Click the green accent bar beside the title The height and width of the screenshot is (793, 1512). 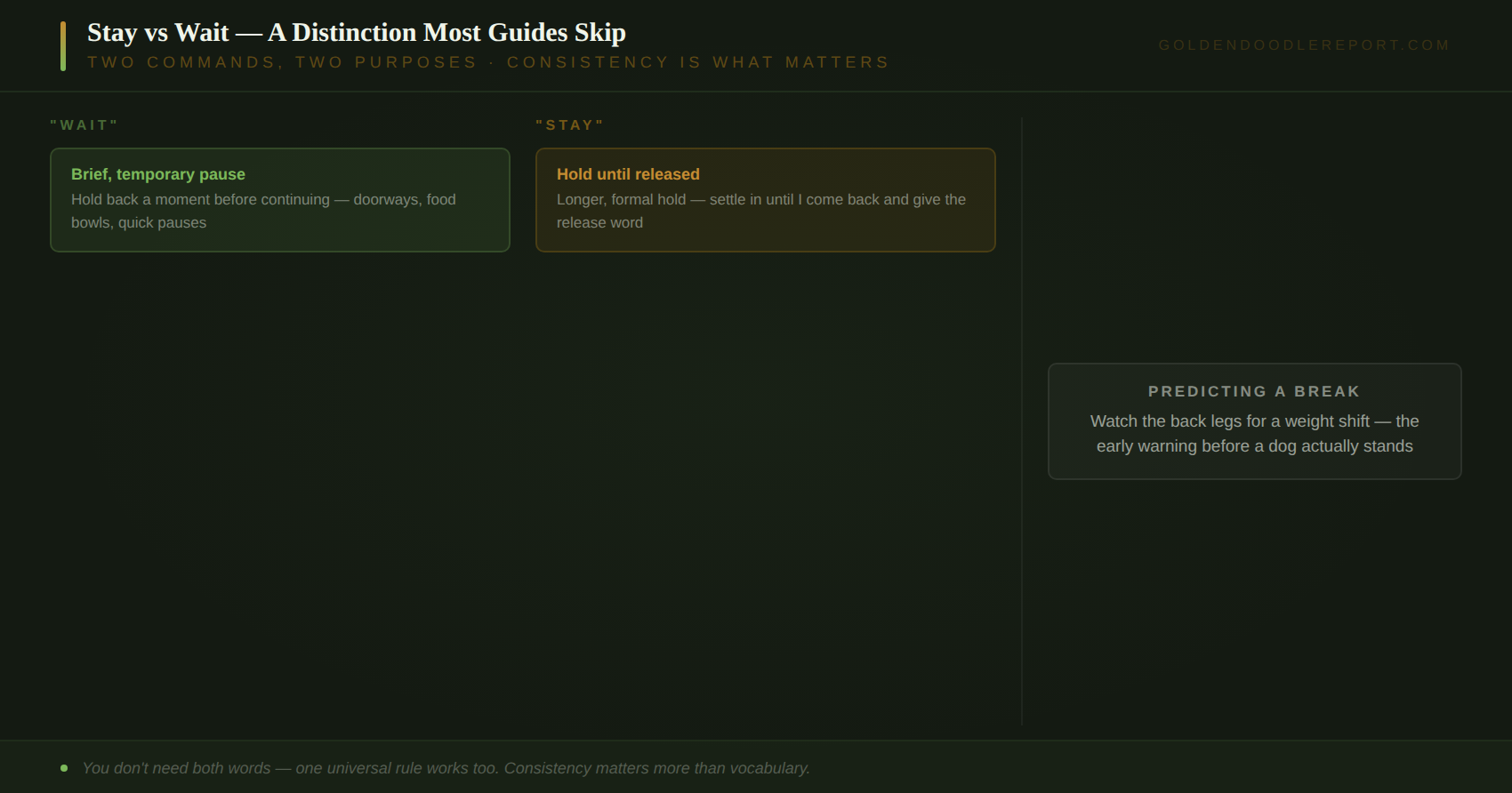tap(63, 46)
